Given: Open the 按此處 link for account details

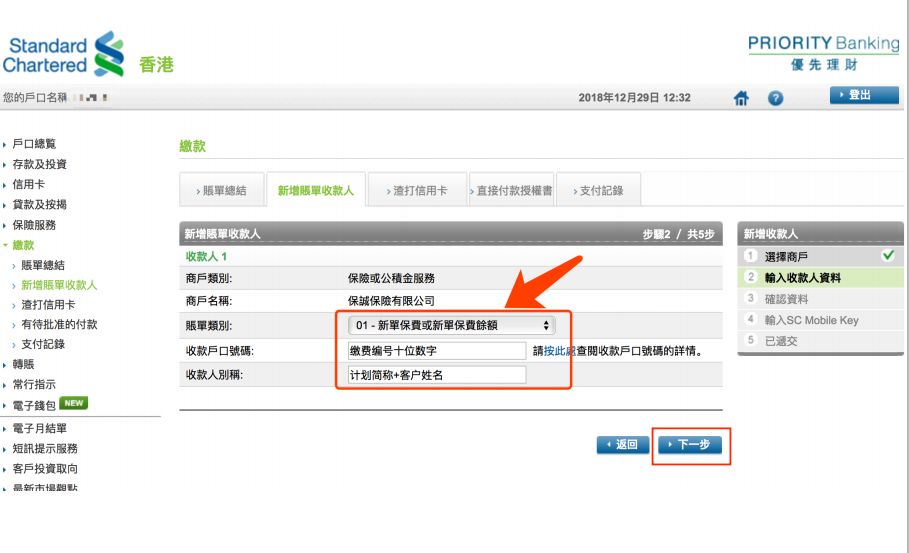Looking at the screenshot, I should click(x=560, y=351).
